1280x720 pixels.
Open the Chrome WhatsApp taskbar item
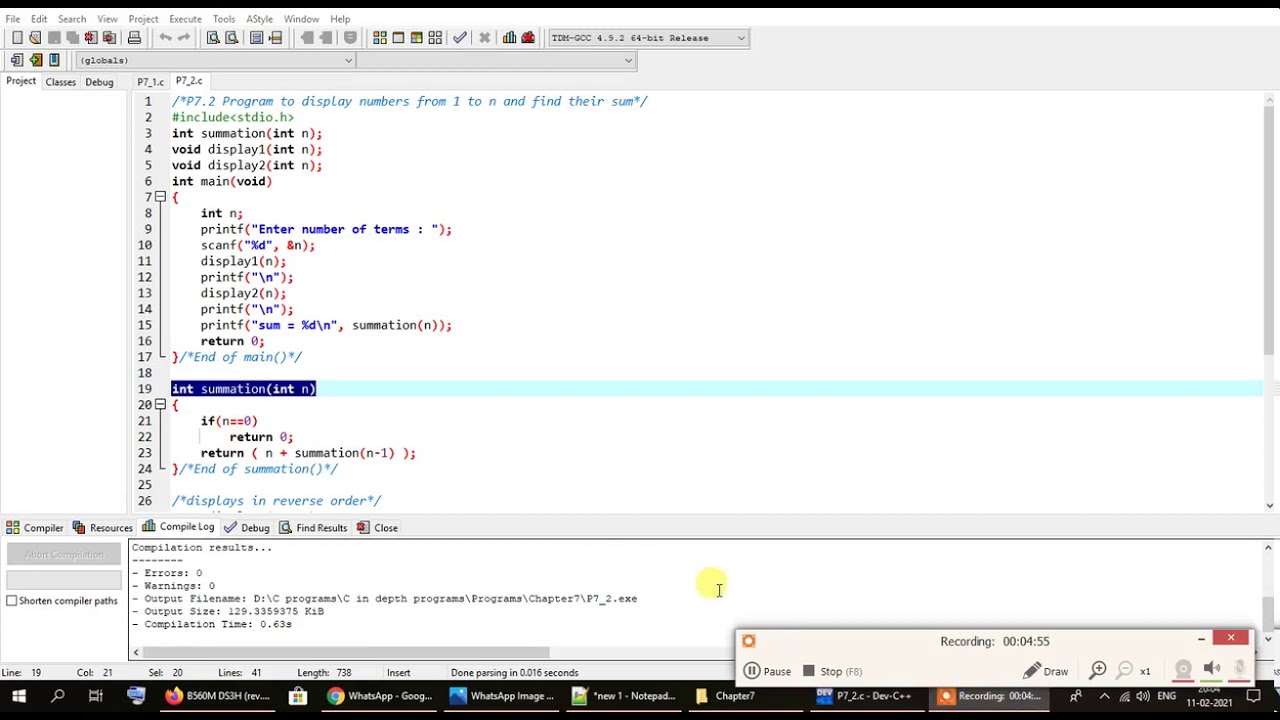click(x=381, y=696)
